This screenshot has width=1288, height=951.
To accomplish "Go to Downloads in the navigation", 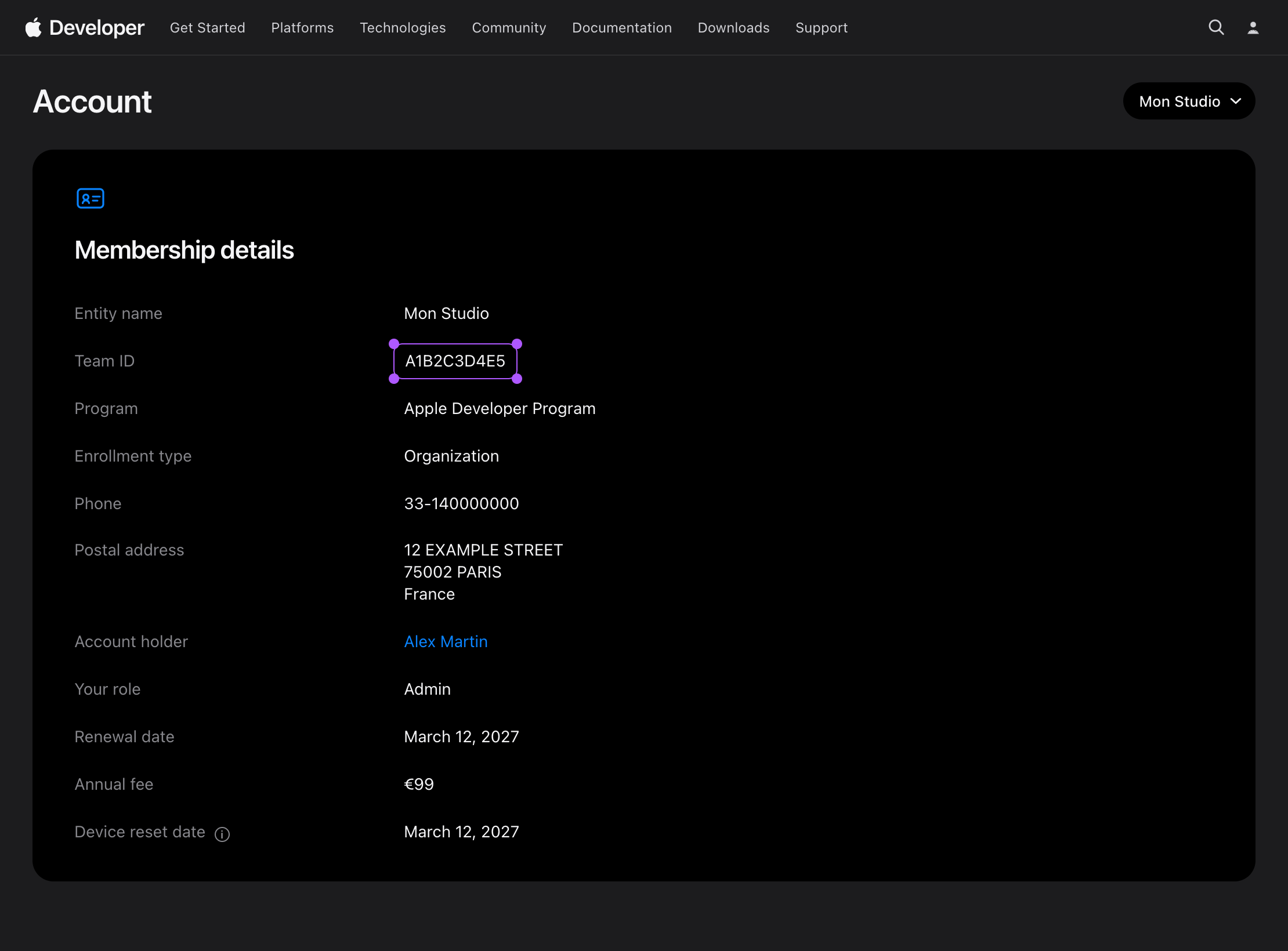I will (733, 28).
